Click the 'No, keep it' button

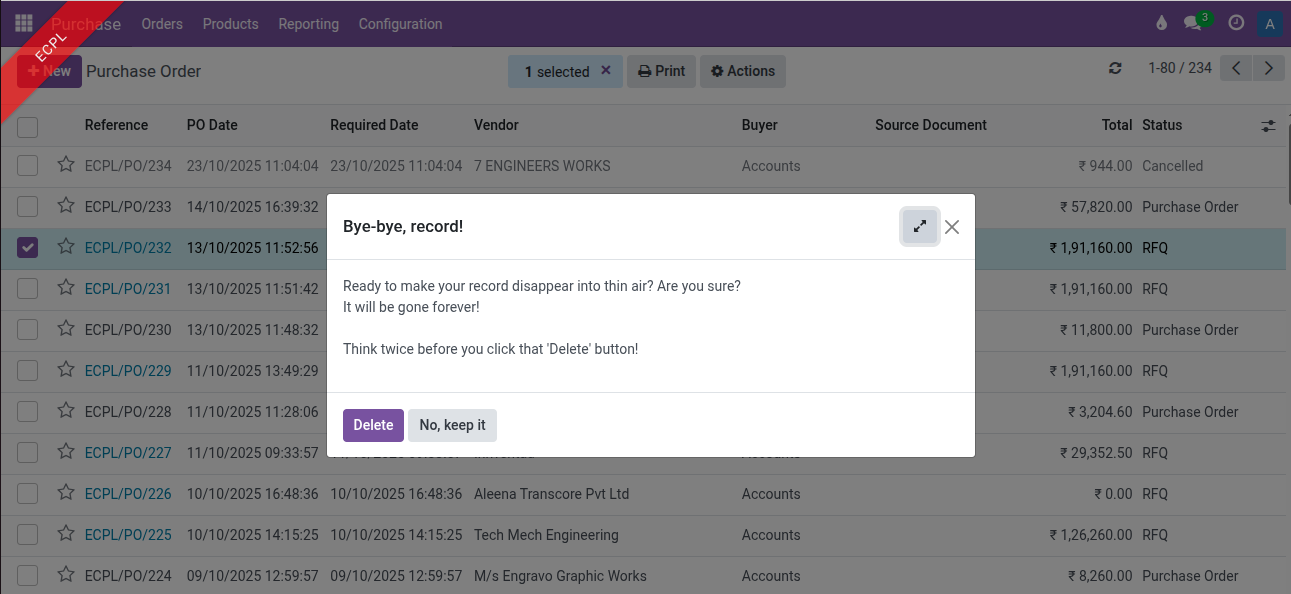pyautogui.click(x=452, y=425)
